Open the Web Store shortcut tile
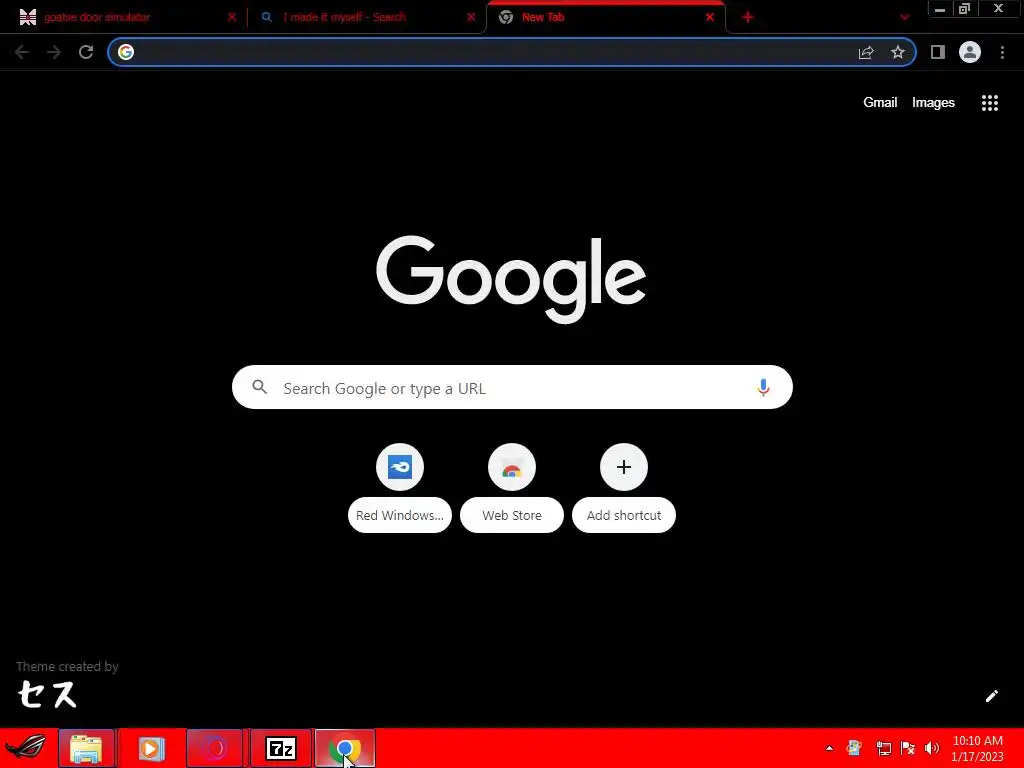The image size is (1024, 768). (512, 467)
